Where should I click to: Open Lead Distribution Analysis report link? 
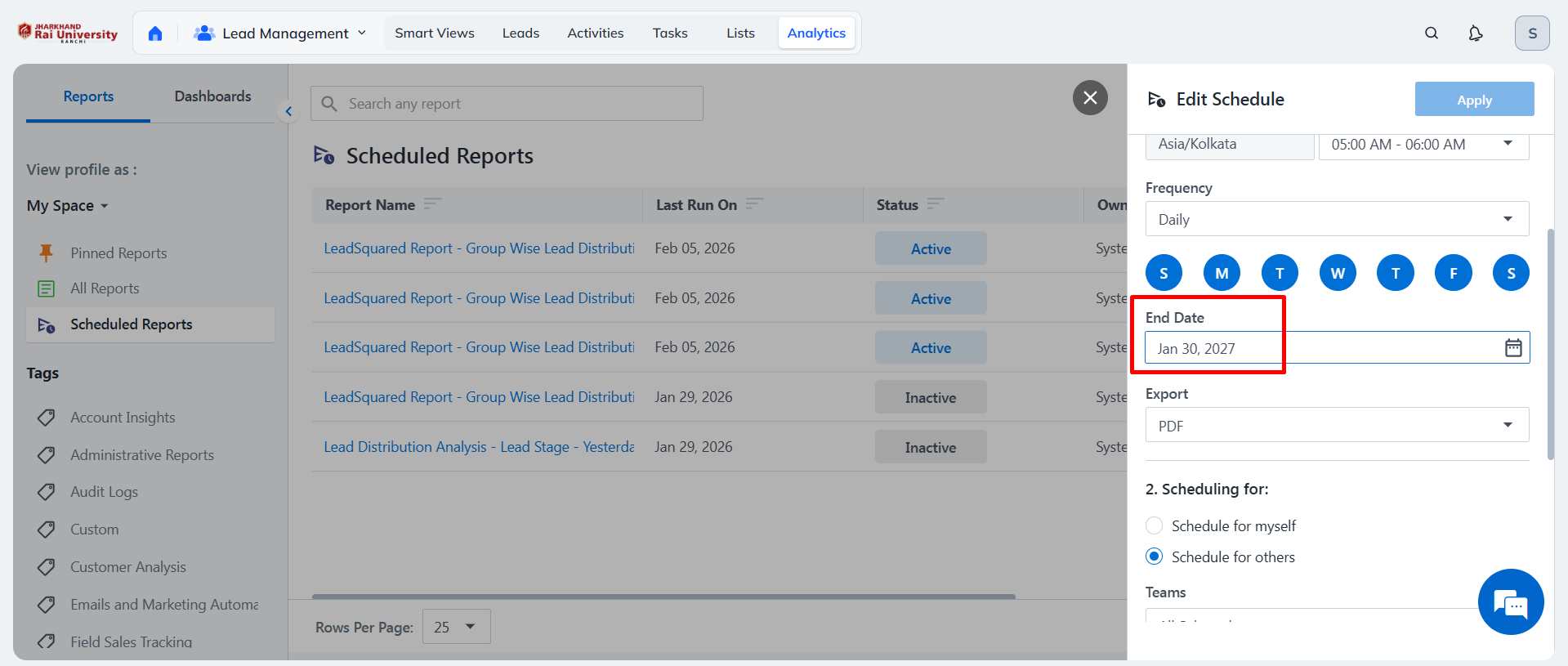479,447
